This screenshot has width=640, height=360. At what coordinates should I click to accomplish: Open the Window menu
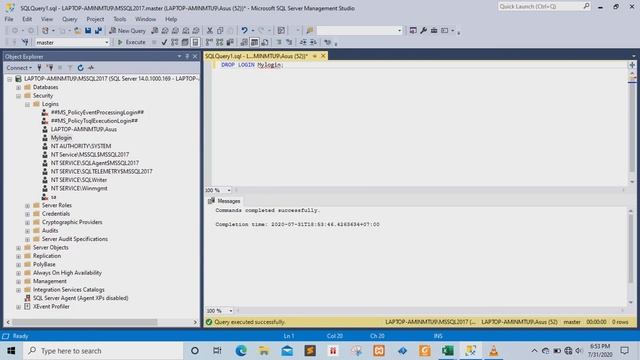[x=145, y=19]
